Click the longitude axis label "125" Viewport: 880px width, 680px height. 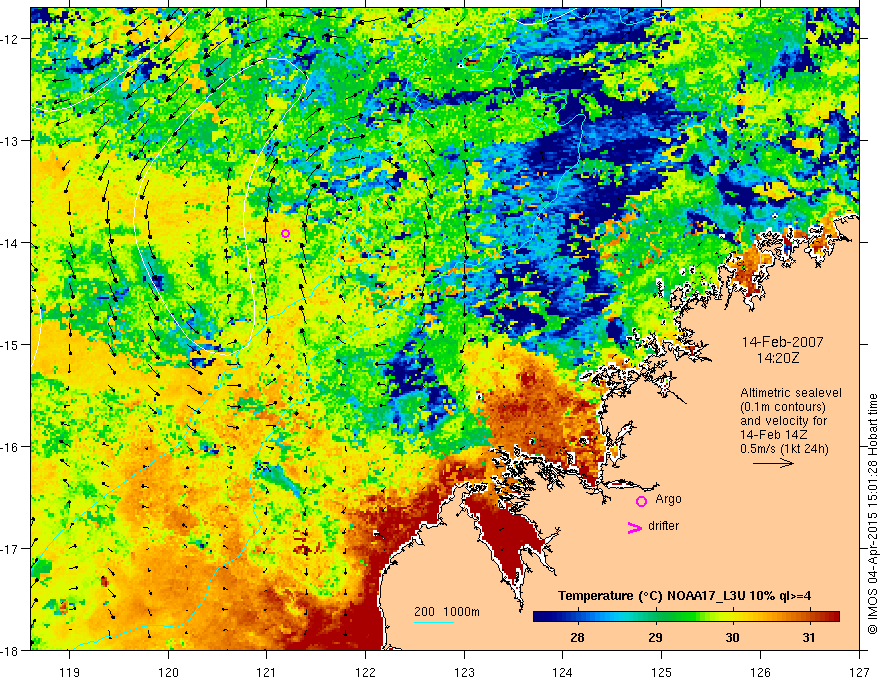[662, 673]
